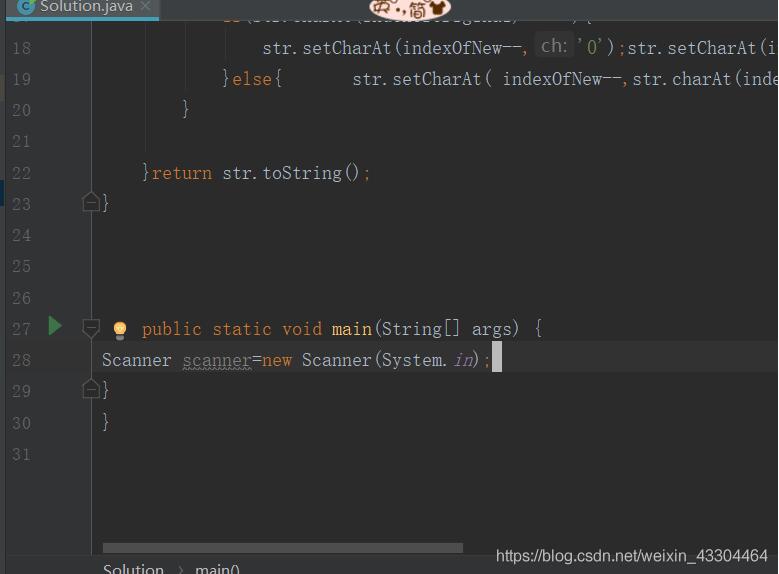Click the italic 'in' field after System
The image size is (779, 574).
click(464, 360)
